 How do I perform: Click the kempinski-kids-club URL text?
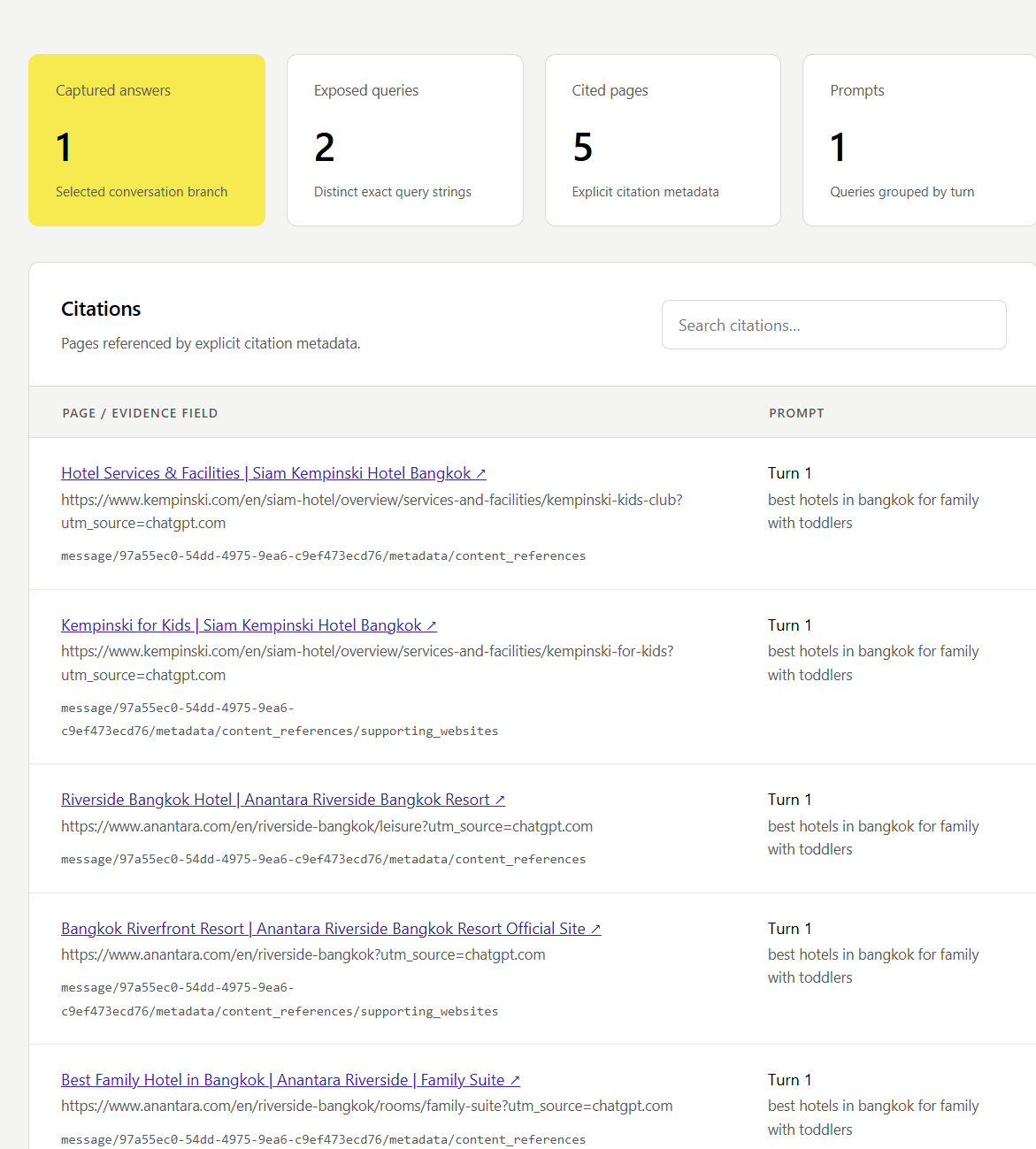tap(372, 511)
